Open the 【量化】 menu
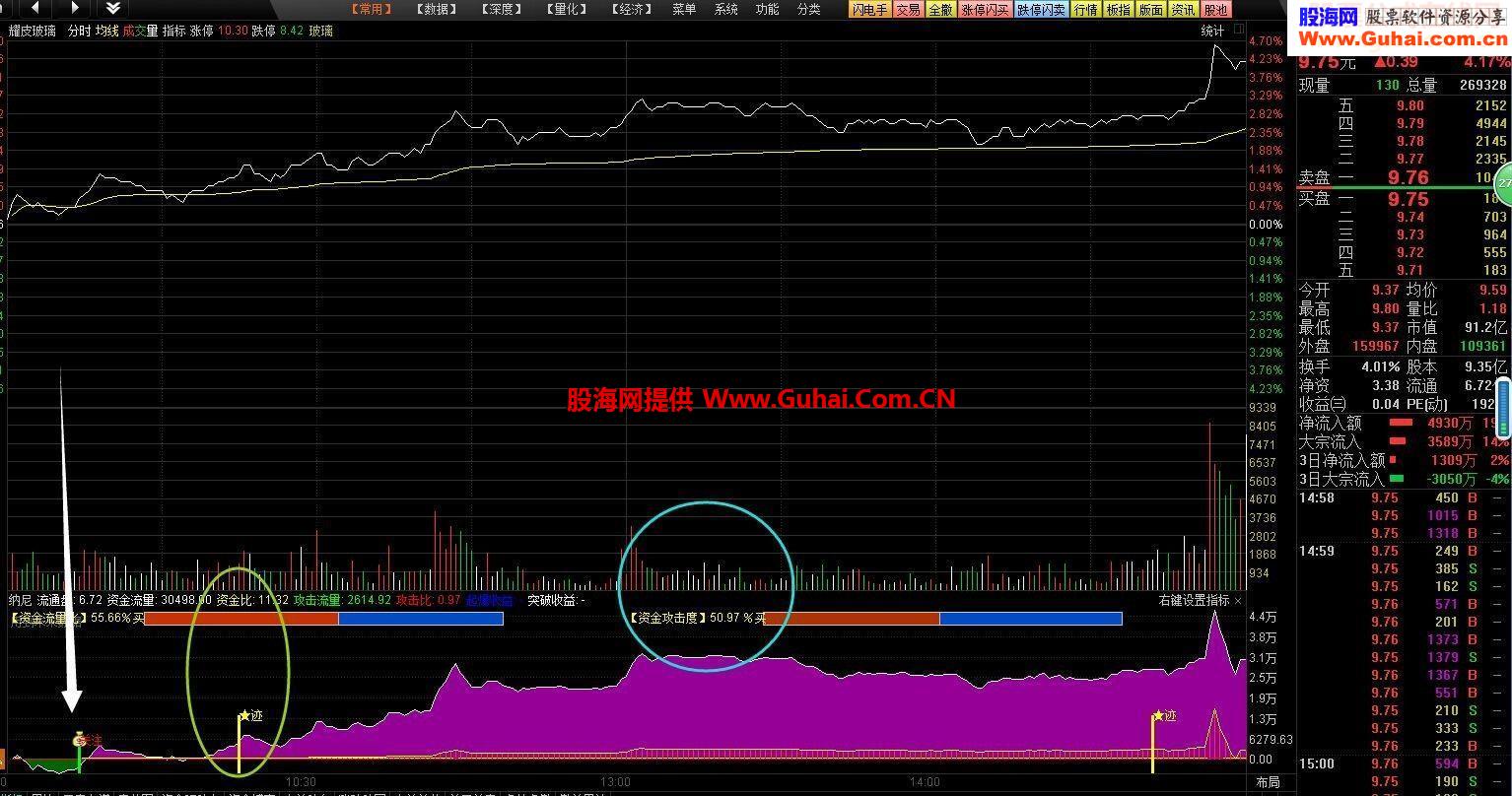Image resolution: width=1512 pixels, height=796 pixels. 566,9
